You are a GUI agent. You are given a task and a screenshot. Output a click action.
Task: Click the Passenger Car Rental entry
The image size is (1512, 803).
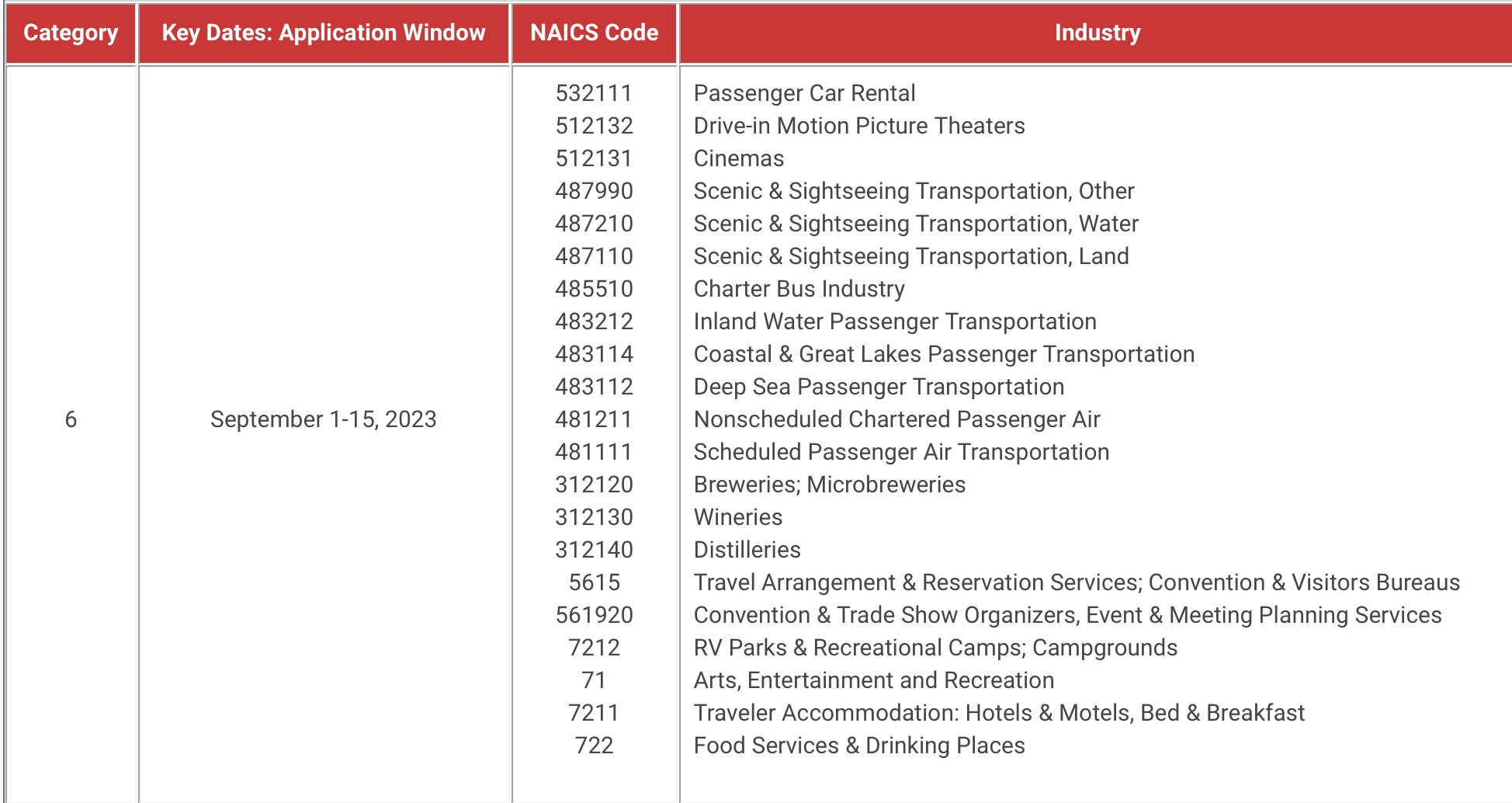[804, 93]
